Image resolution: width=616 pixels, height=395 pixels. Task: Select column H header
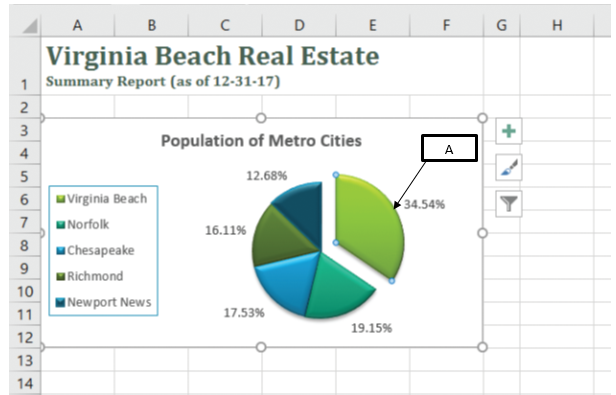(x=557, y=26)
